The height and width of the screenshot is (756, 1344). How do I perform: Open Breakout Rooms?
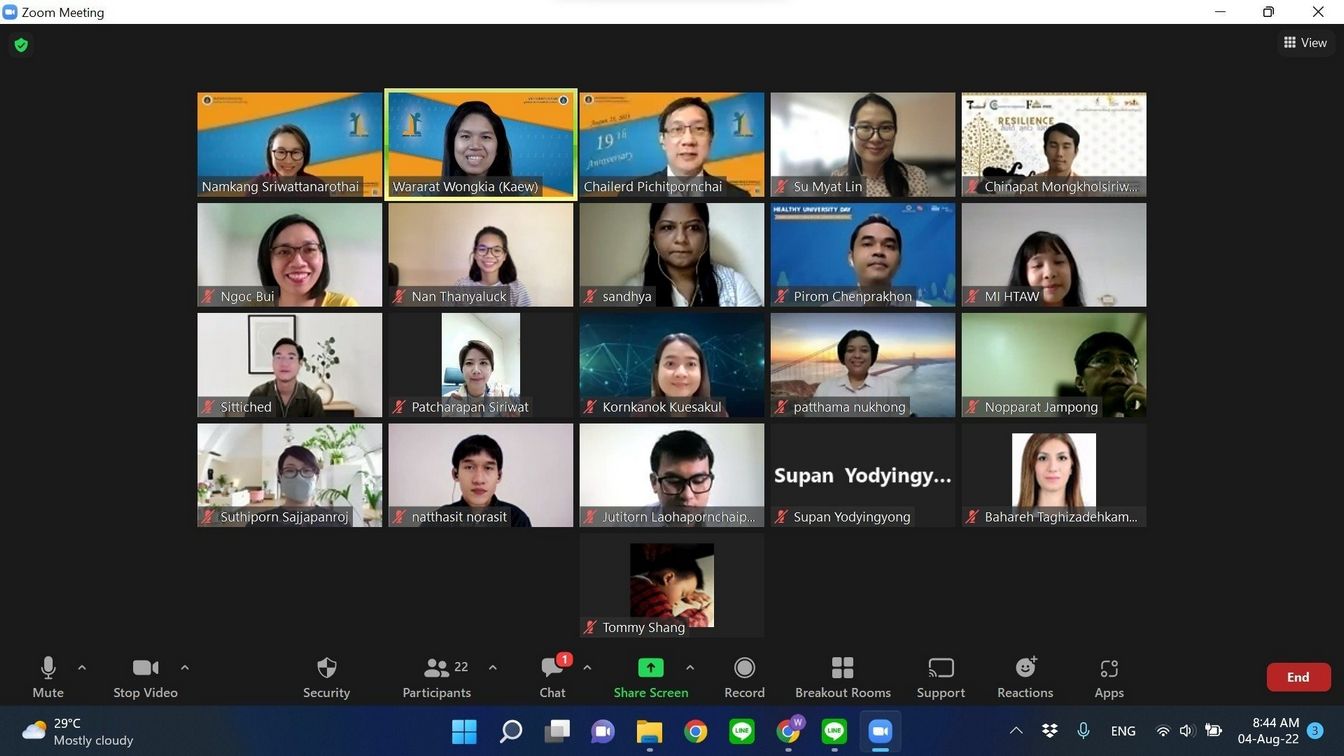coord(842,677)
